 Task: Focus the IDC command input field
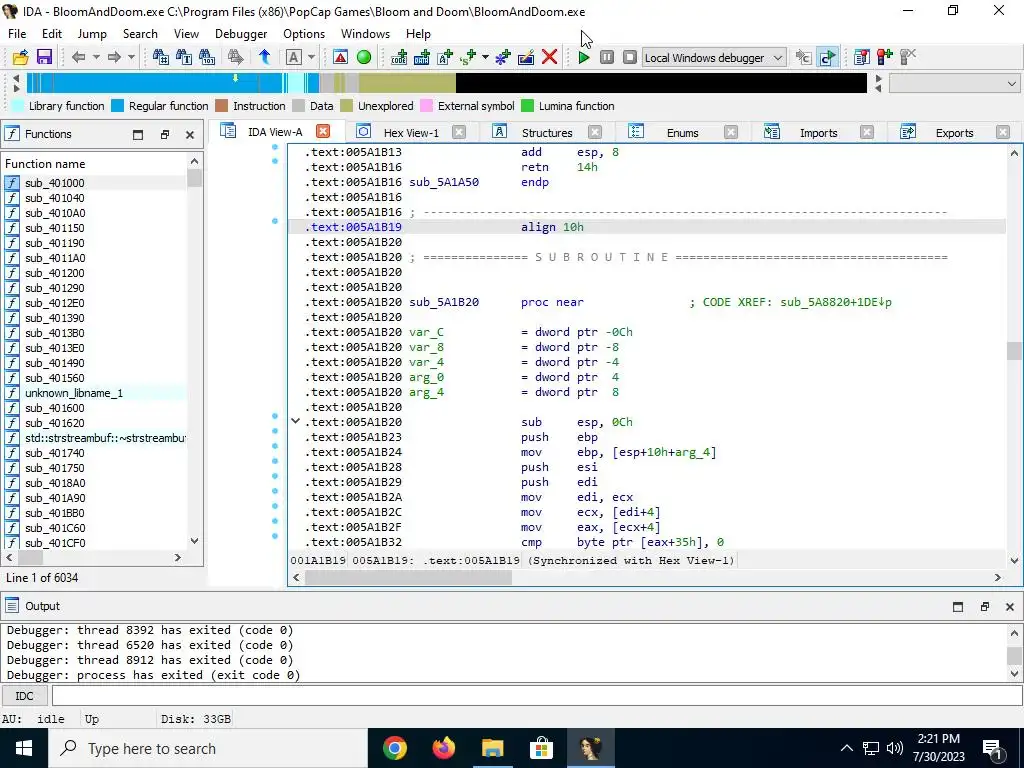coord(536,696)
